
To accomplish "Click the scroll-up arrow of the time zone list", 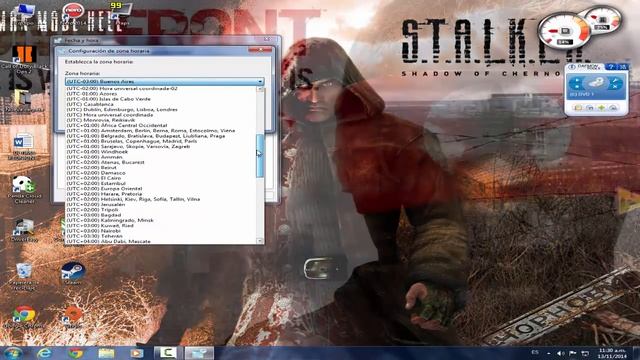I will point(260,89).
